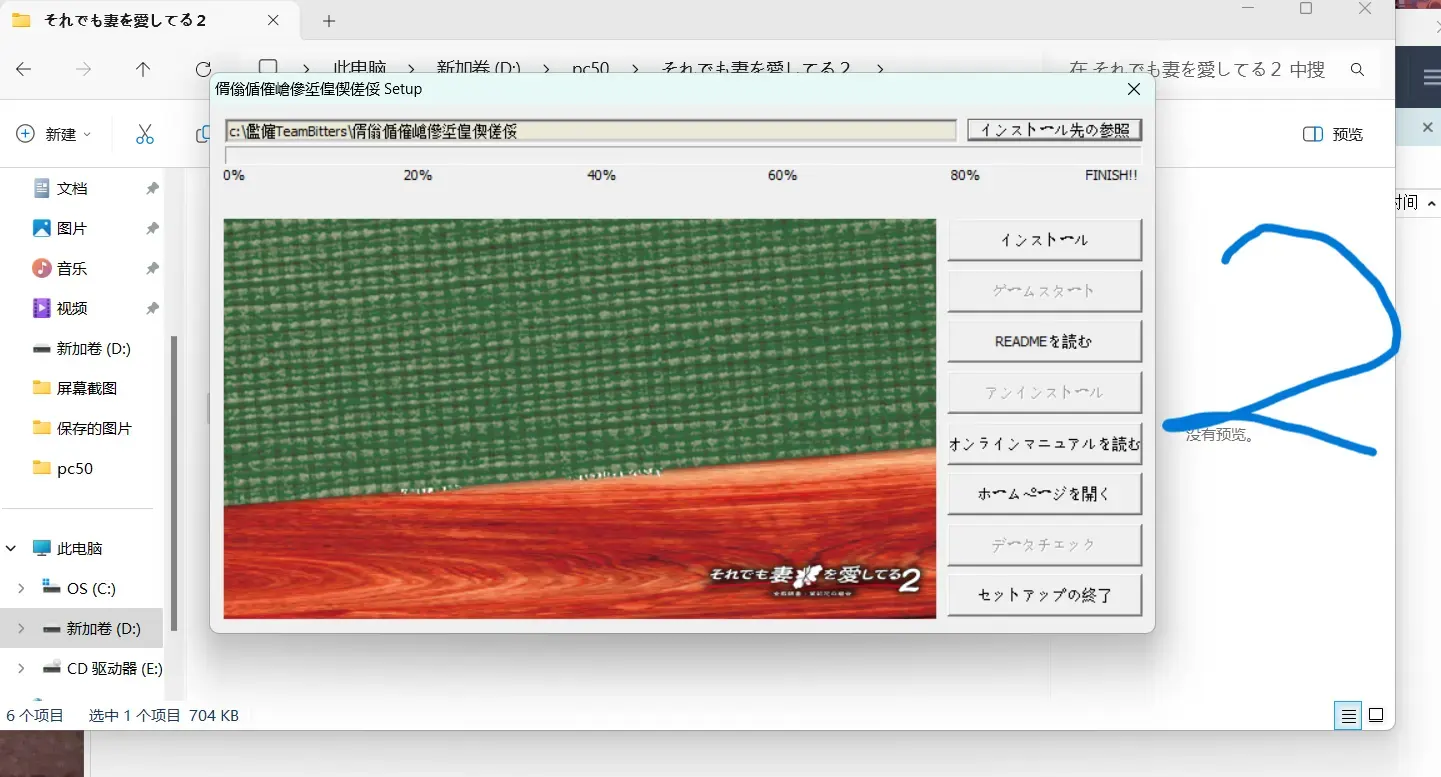Refresh the Explorer folder view
Viewport: 1441px width, 777px height.
point(203,69)
